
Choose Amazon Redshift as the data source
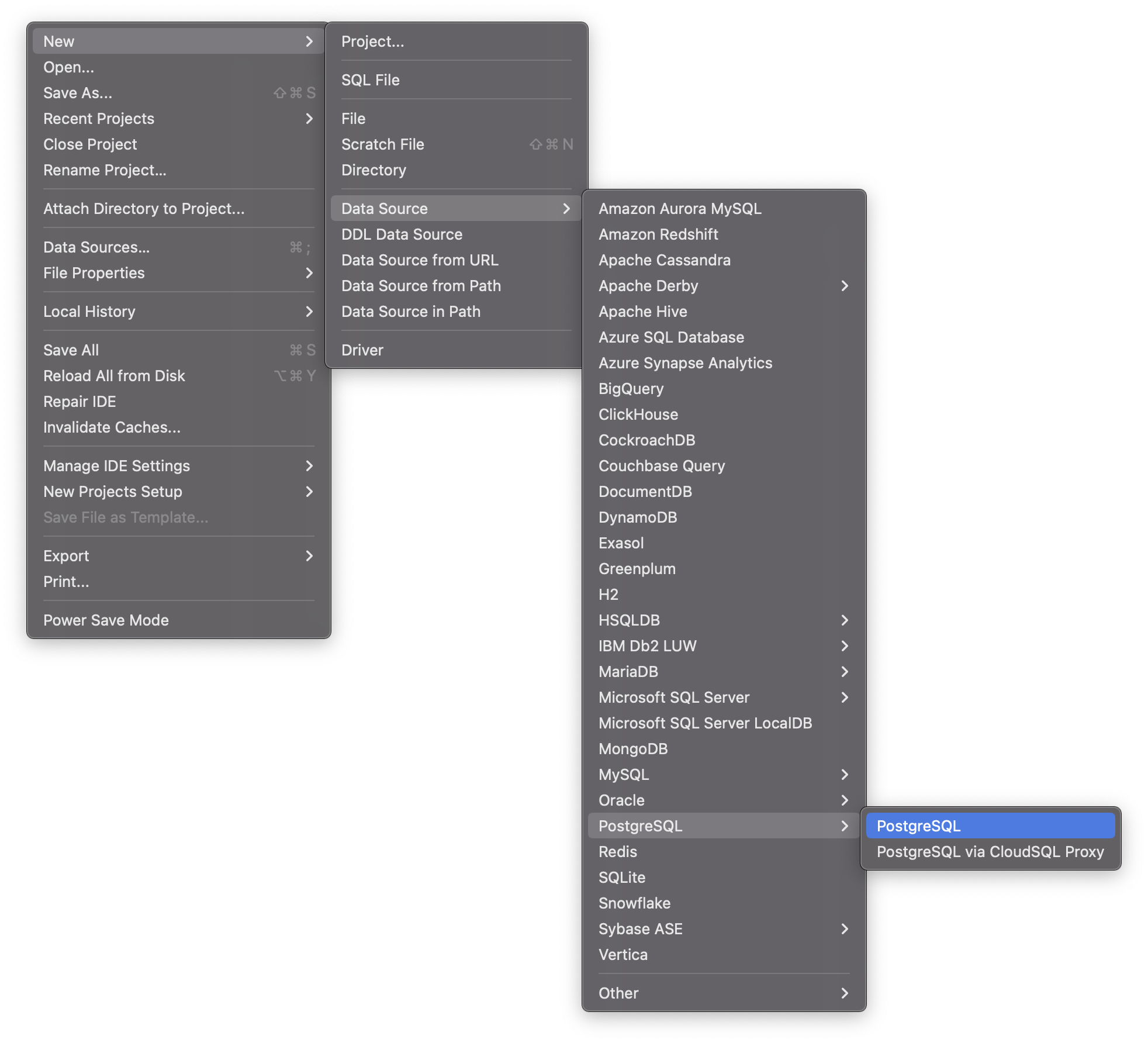(x=658, y=234)
